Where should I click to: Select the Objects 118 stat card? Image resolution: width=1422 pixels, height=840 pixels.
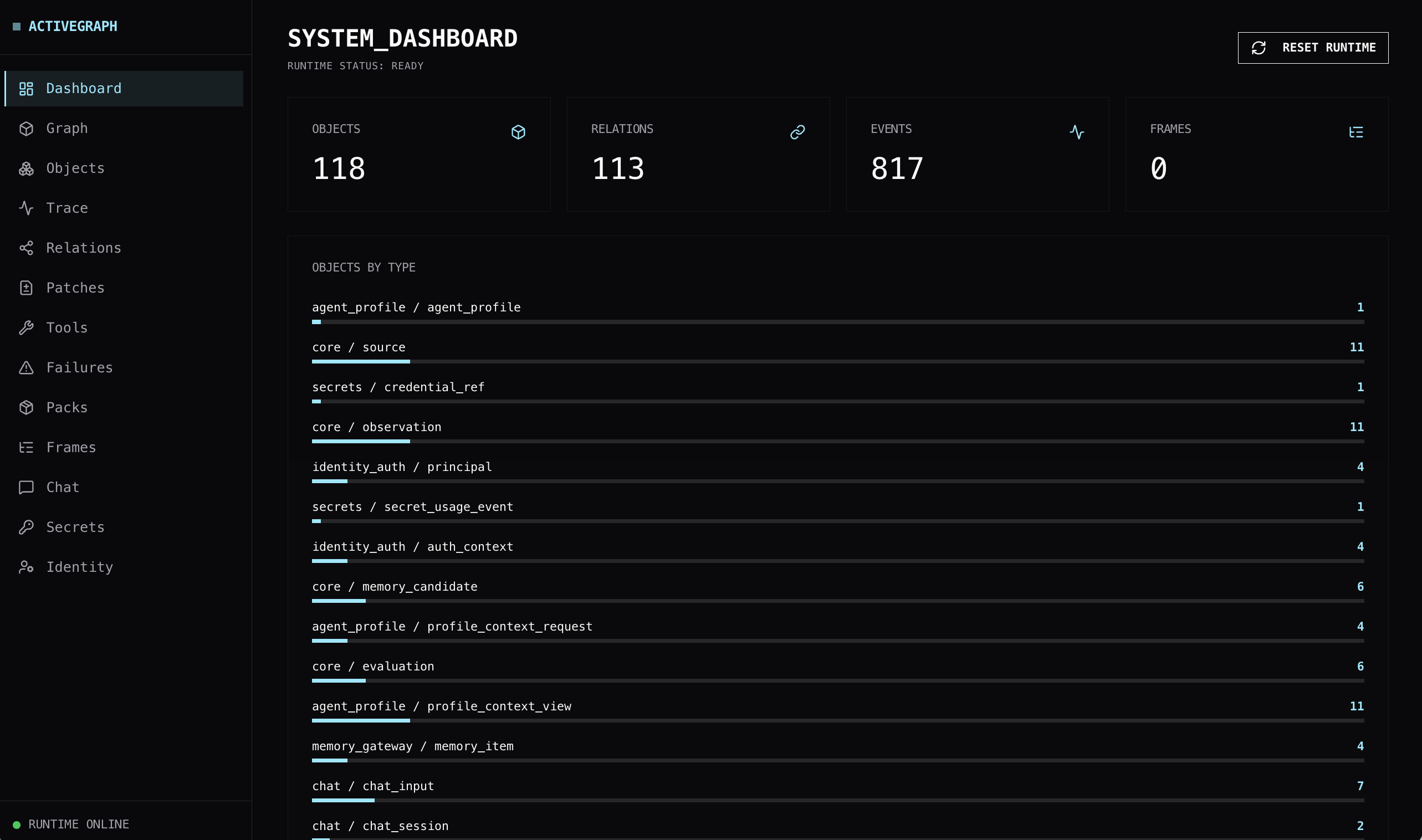(x=419, y=155)
